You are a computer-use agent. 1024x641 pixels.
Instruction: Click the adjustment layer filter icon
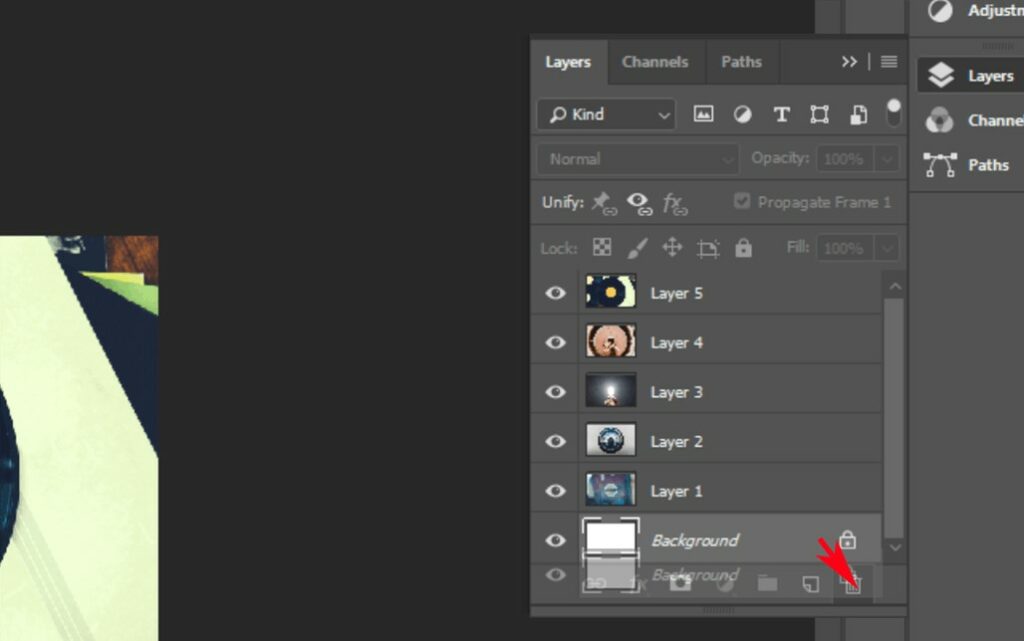[x=742, y=115]
